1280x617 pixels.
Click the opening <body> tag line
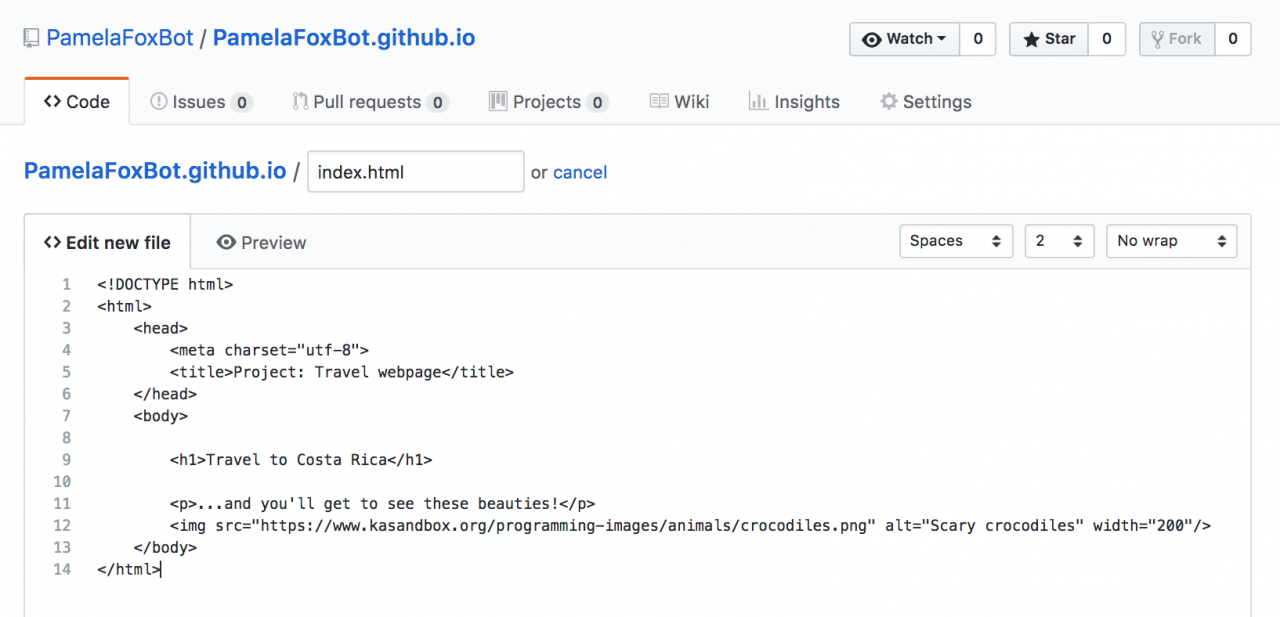coord(160,416)
